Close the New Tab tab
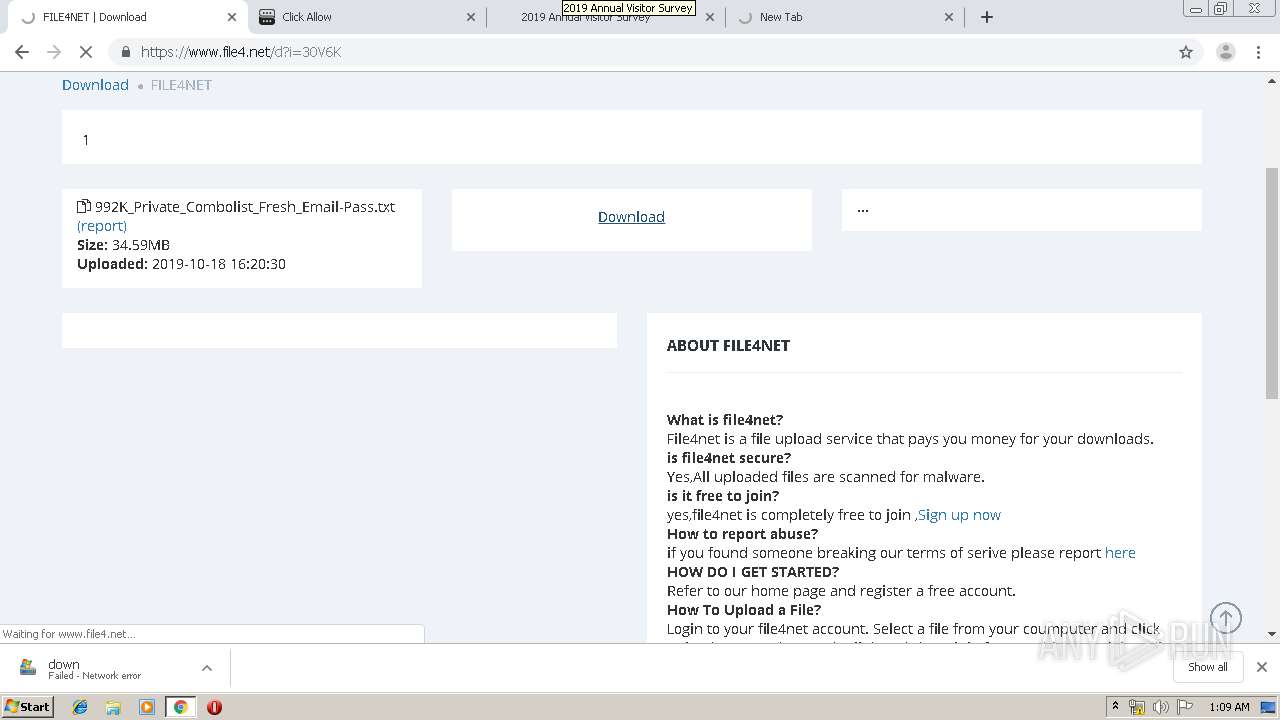 (950, 17)
